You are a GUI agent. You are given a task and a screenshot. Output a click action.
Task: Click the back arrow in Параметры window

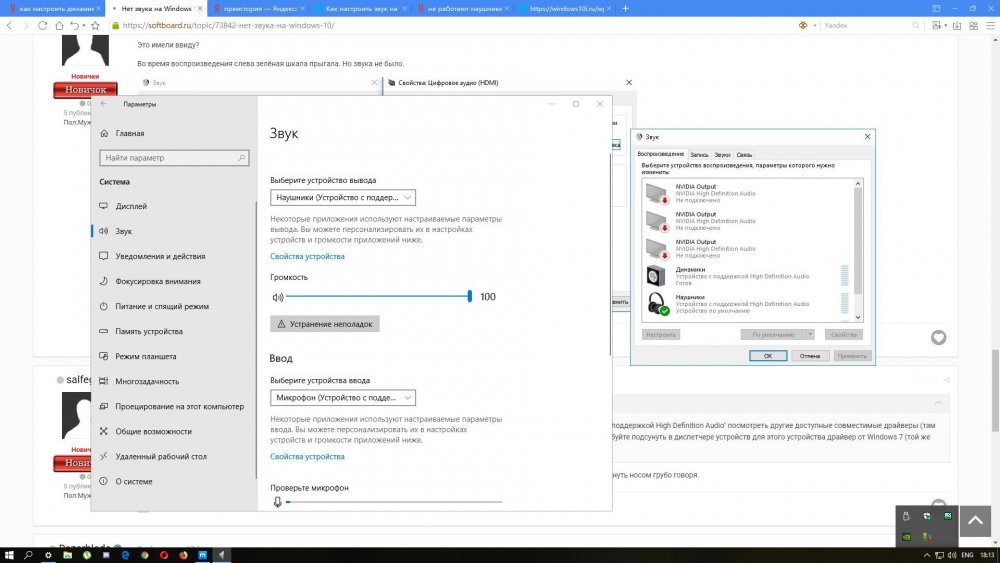pyautogui.click(x=103, y=104)
